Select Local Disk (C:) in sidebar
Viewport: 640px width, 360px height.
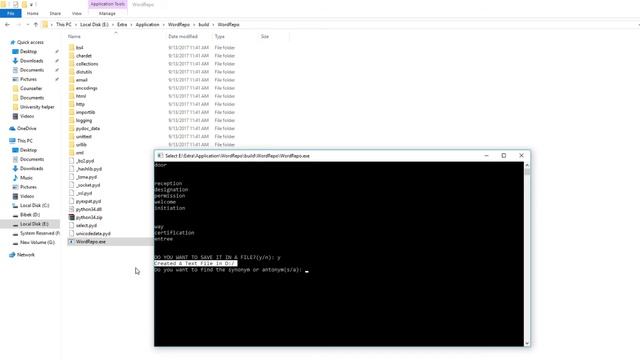[34, 205]
